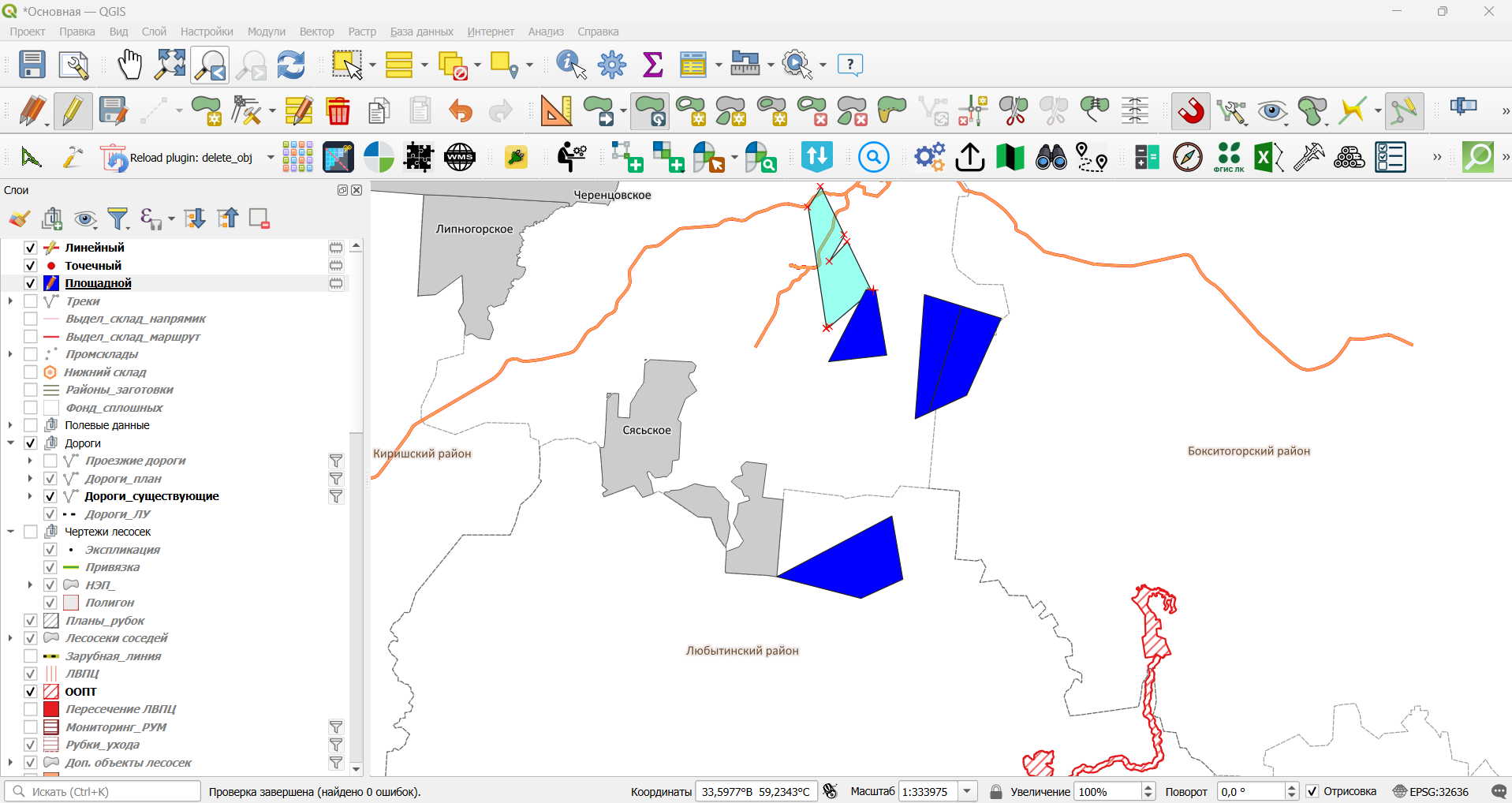This screenshot has width=1512, height=803.
Task: Enable snapping with the magnet icon
Action: 1191,111
